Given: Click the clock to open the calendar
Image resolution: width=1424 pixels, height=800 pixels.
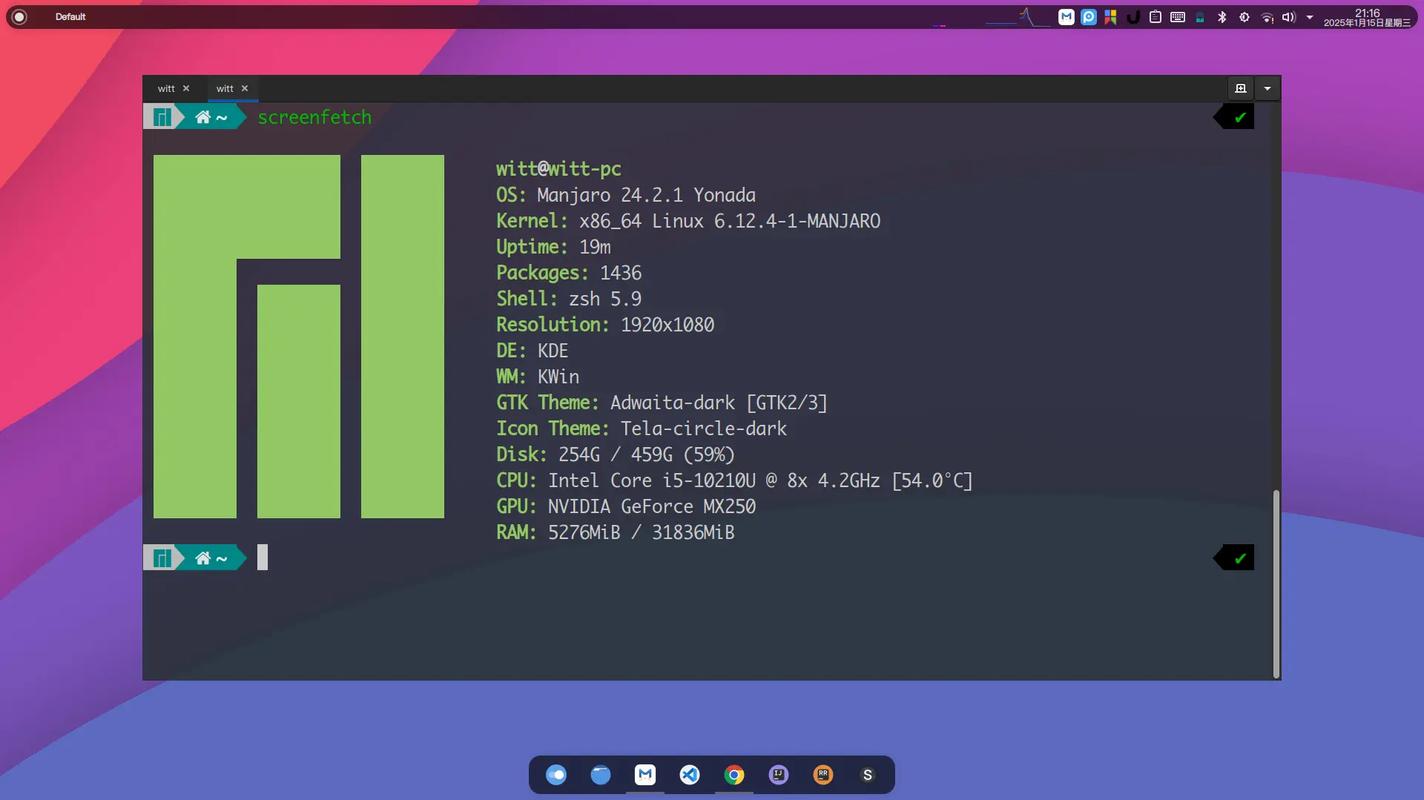Looking at the screenshot, I should pyautogui.click(x=1365, y=16).
